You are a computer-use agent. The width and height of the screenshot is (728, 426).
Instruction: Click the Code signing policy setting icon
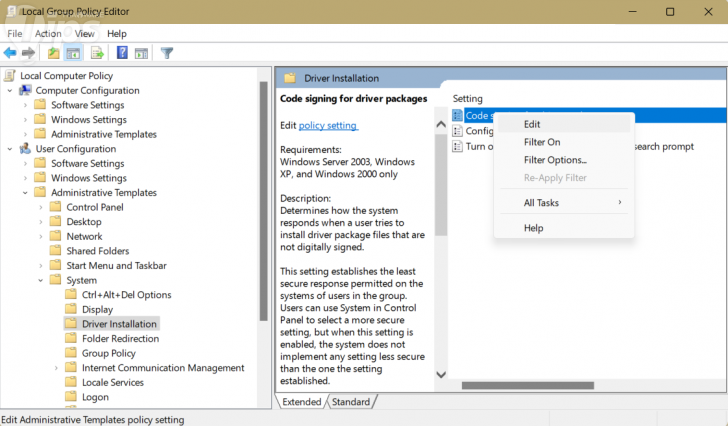pos(457,115)
